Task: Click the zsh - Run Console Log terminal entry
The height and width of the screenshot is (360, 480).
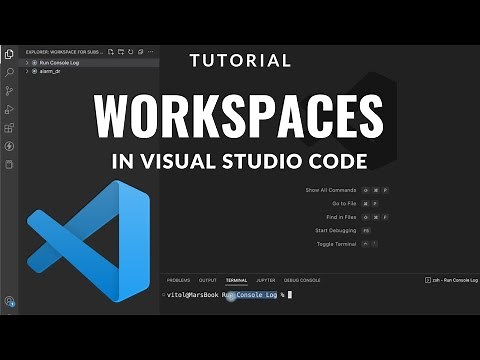Action: point(452,280)
